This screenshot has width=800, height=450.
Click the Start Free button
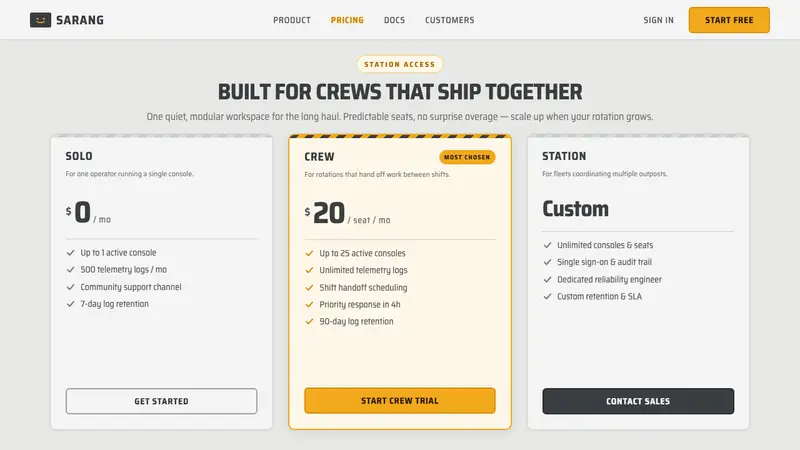click(729, 20)
